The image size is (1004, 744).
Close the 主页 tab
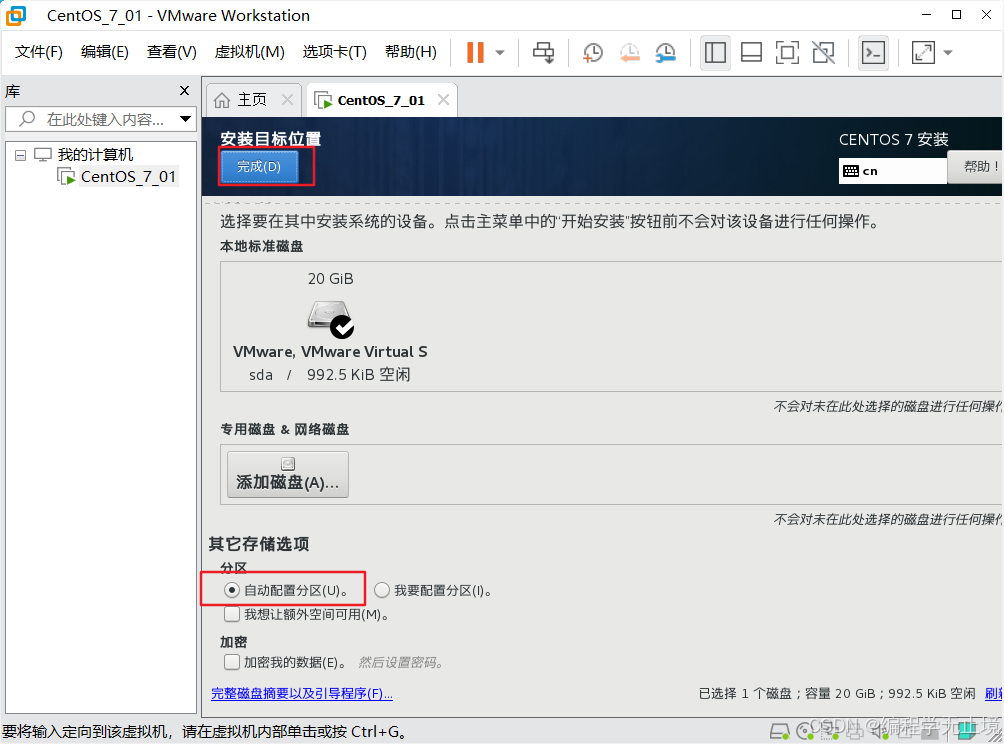[287, 100]
